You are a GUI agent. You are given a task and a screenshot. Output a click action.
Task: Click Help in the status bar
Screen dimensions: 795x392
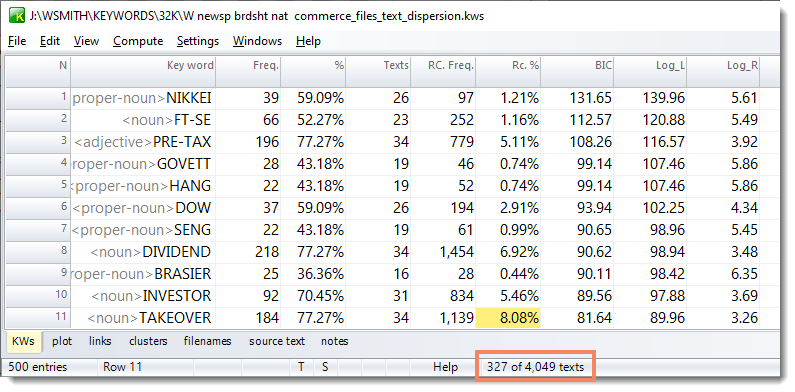click(445, 367)
